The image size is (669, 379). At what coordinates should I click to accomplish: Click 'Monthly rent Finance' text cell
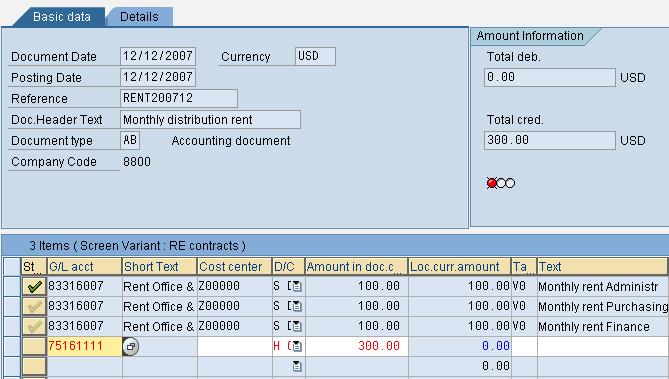coord(603,327)
